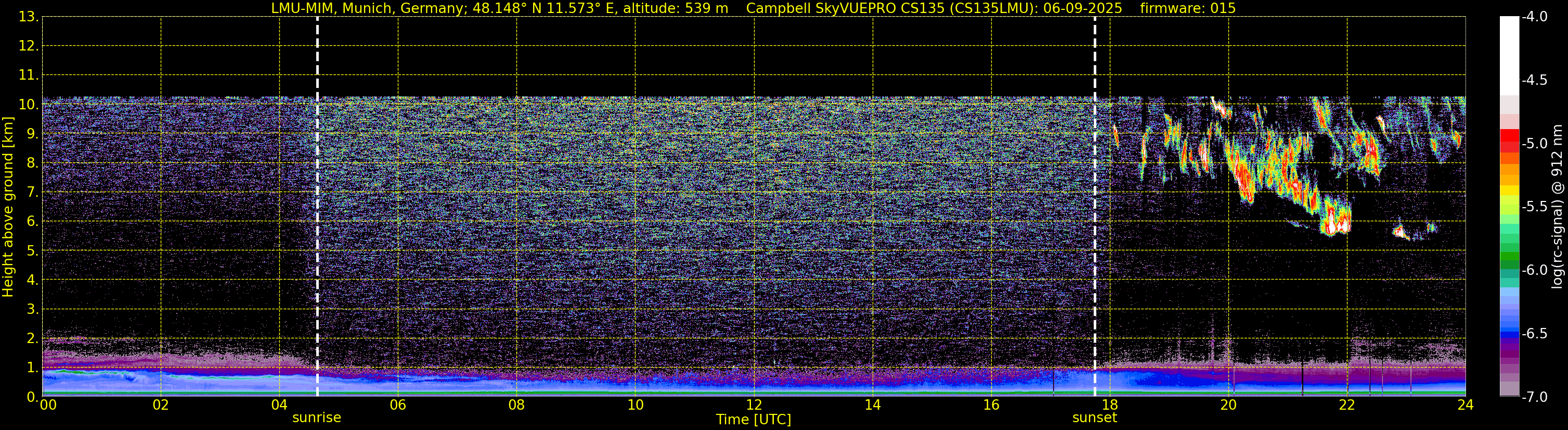The image size is (1568, 430).
Task: Click the time axis tick label "22"
Action: [1347, 404]
